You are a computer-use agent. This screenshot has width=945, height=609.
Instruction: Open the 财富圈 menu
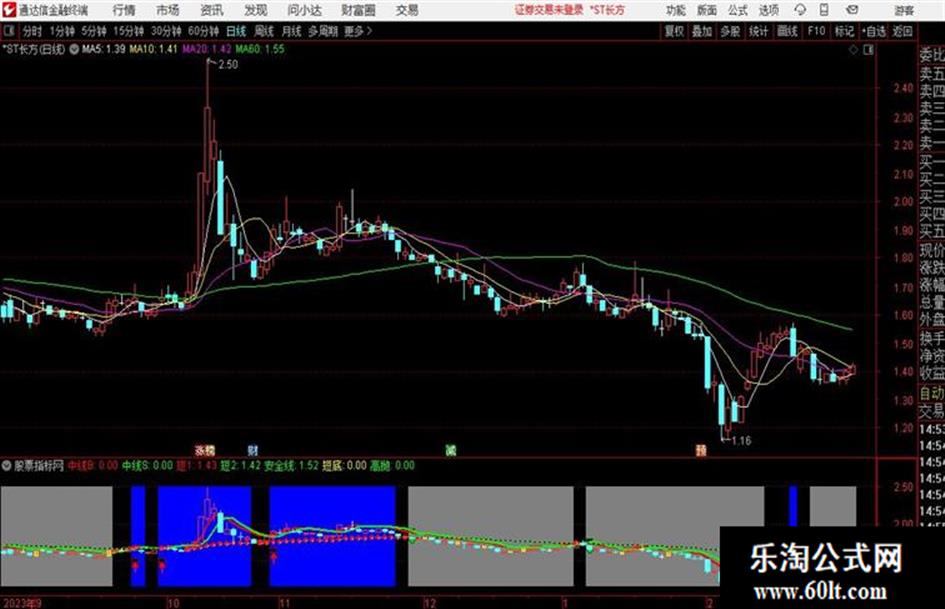coord(358,10)
